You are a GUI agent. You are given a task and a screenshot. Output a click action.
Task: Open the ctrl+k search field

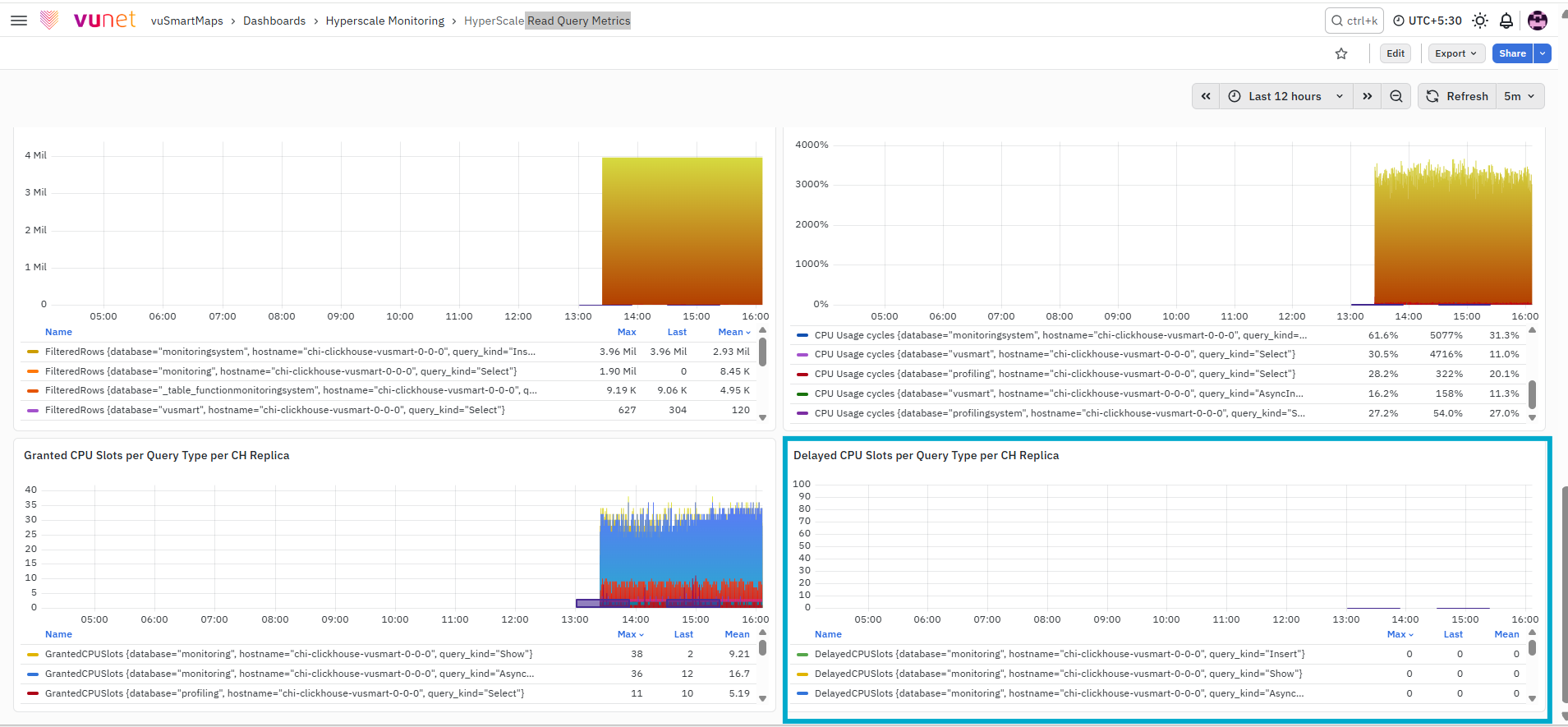tap(1354, 21)
